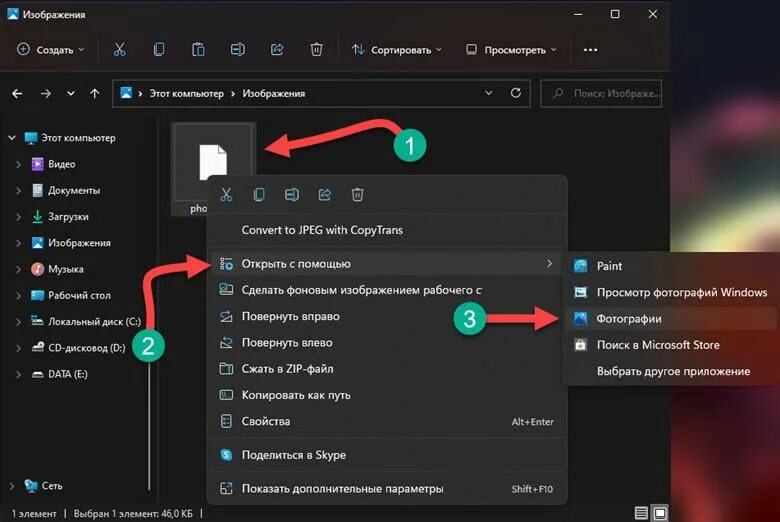
Task: Click the Сжать в ZIP-файл folder icon
Action: point(226,369)
